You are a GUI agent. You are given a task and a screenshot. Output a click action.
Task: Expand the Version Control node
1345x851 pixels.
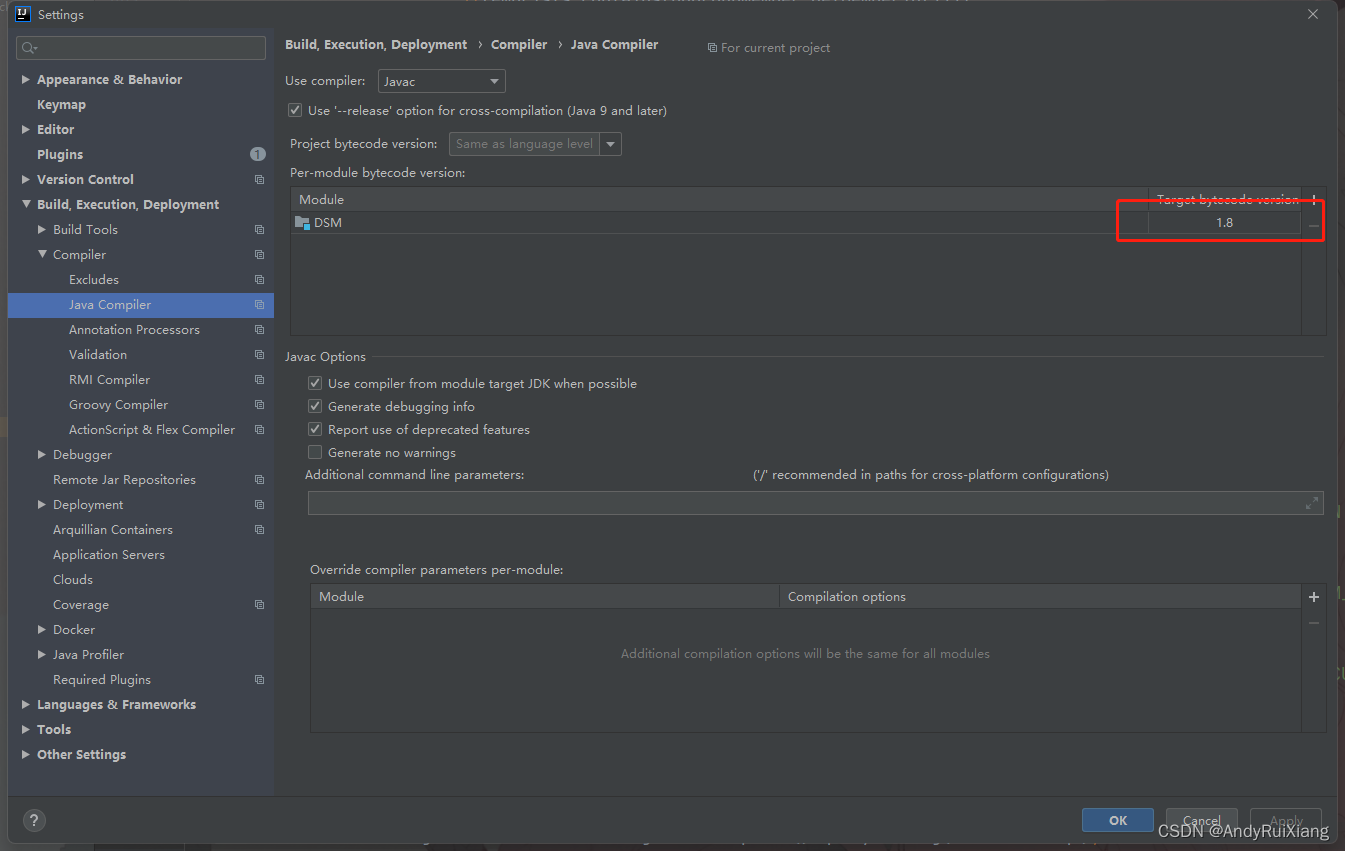click(26, 179)
